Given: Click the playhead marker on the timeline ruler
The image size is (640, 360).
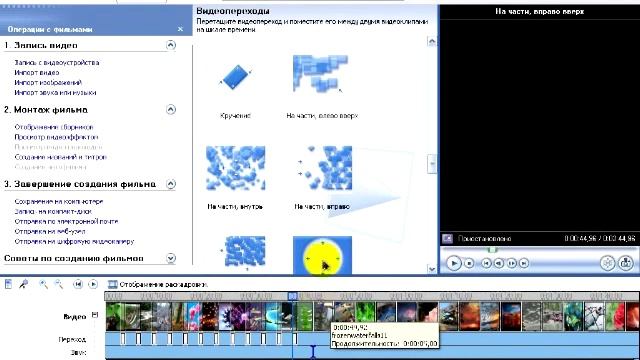Looking at the screenshot, I should tap(293, 296).
